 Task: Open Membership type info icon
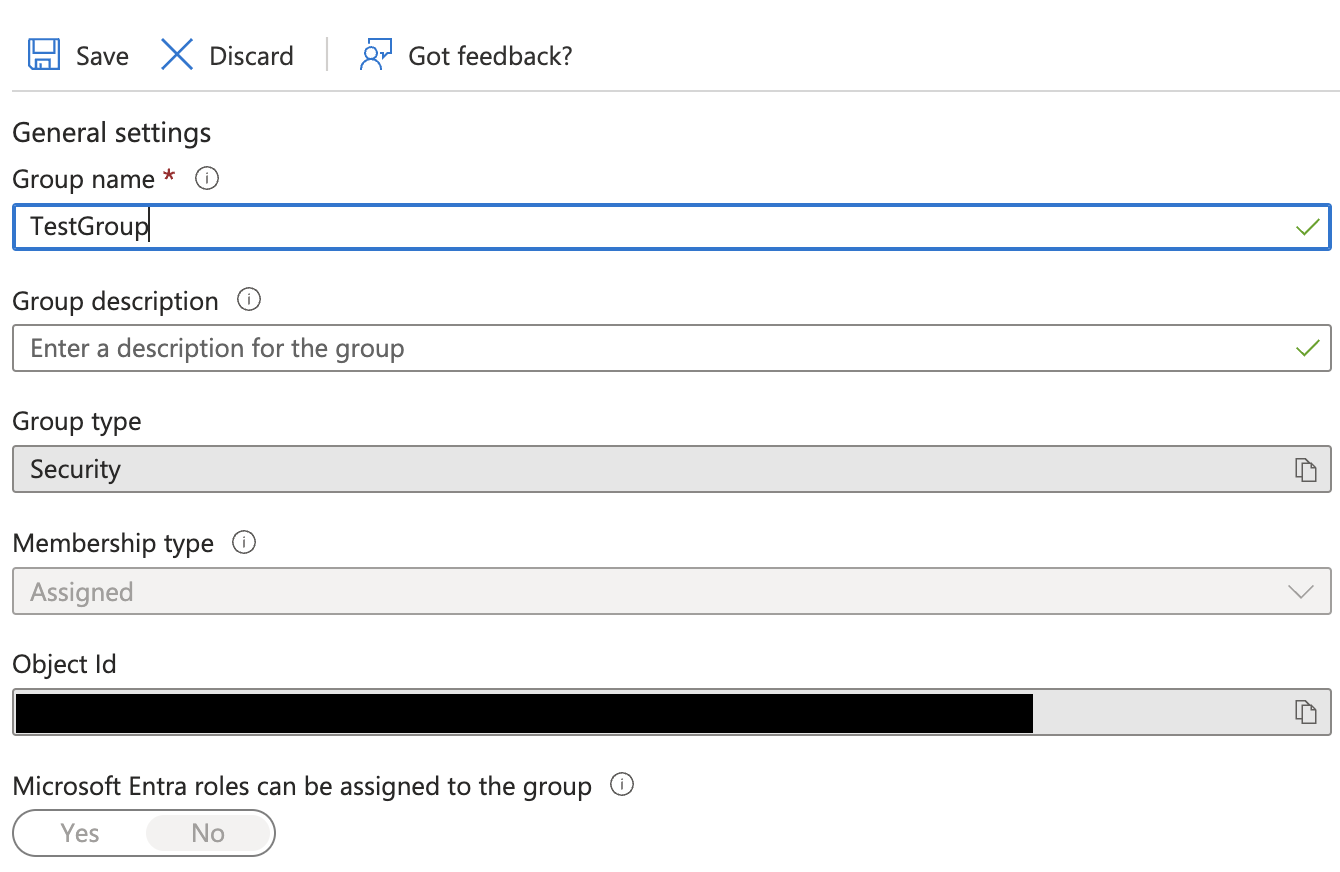coord(244,542)
